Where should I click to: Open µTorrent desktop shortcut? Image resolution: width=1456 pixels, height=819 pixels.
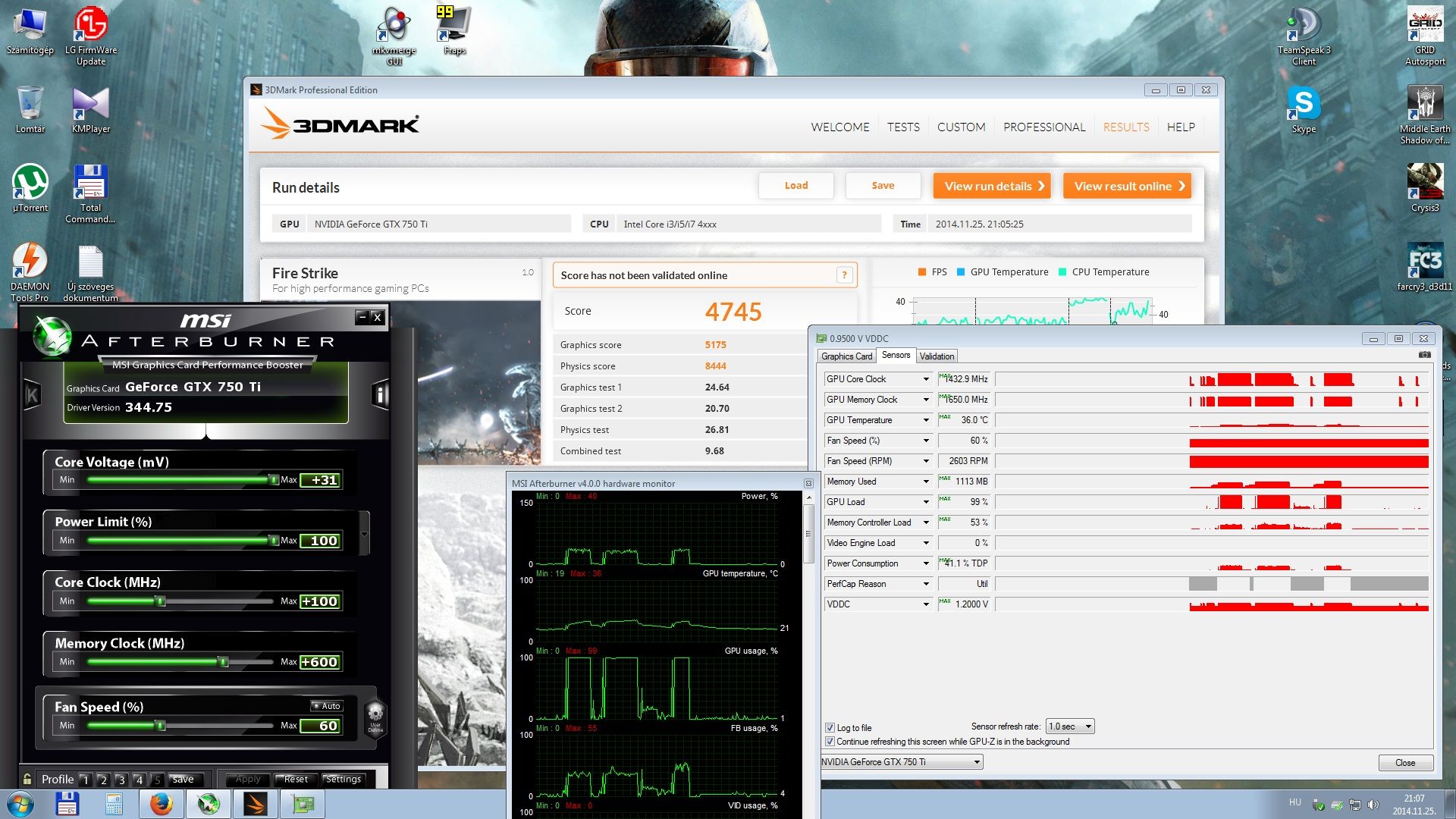click(30, 188)
